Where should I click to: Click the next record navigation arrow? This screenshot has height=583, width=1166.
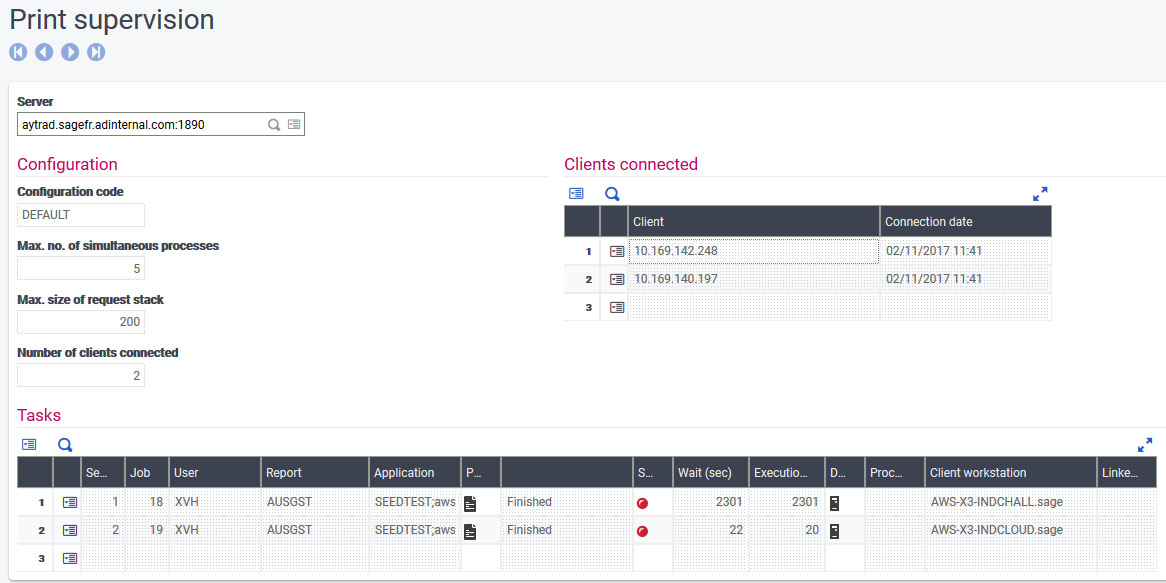[70, 52]
